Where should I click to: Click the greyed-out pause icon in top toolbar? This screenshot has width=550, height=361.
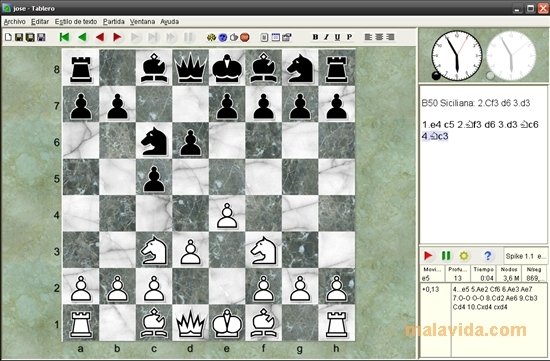pyautogui.click(x=189, y=37)
